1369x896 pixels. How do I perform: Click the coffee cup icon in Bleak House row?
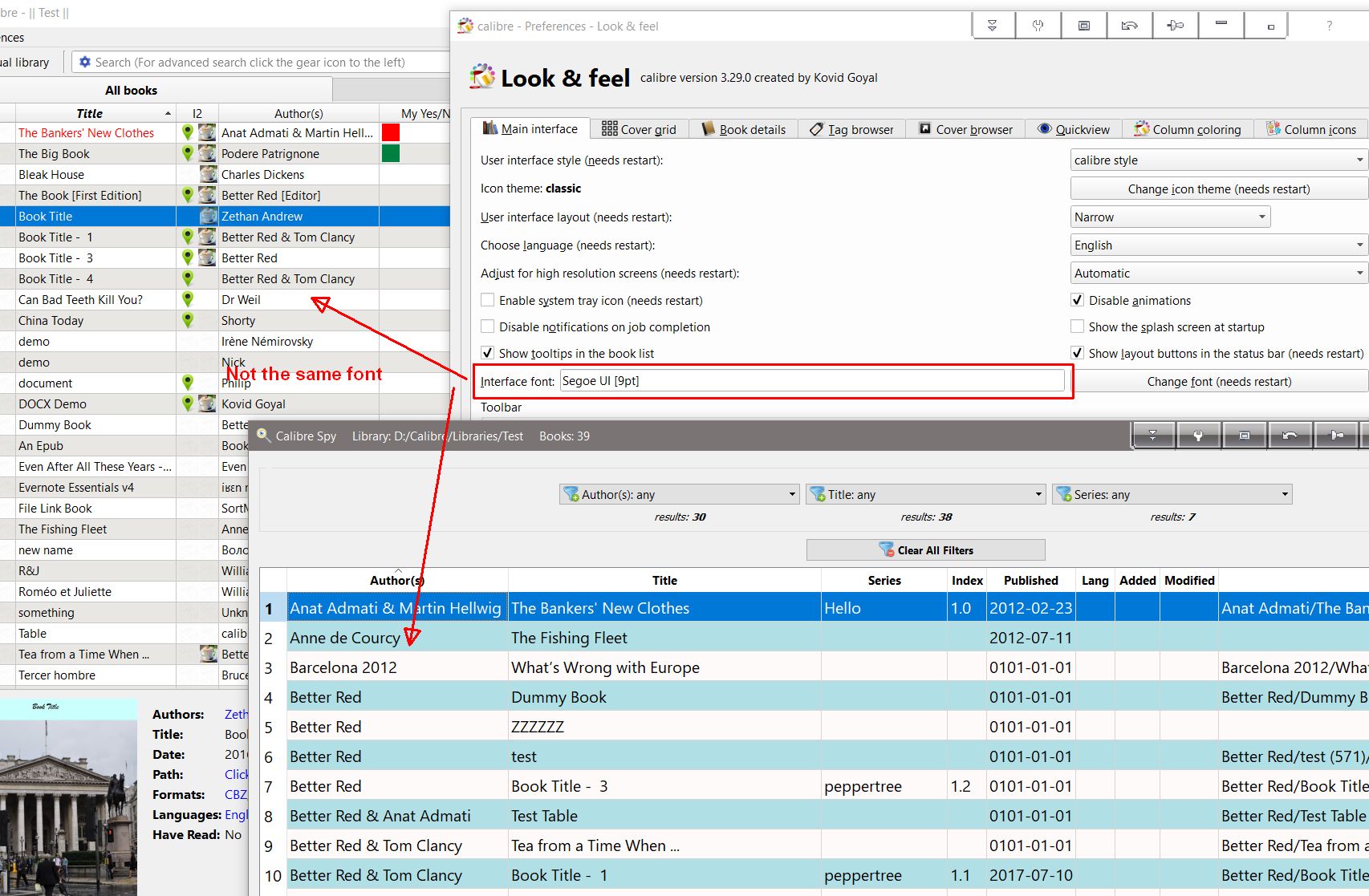[x=208, y=174]
